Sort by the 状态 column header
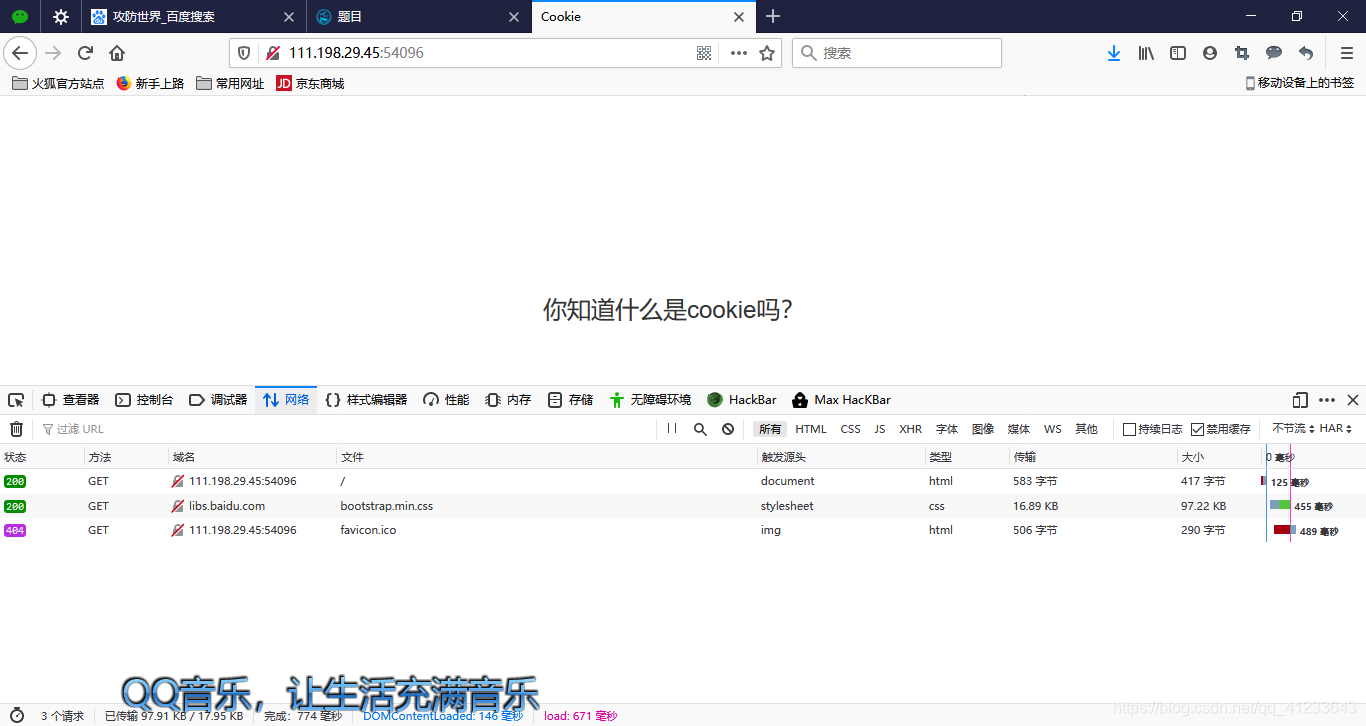This screenshot has width=1366, height=726. pos(42,457)
